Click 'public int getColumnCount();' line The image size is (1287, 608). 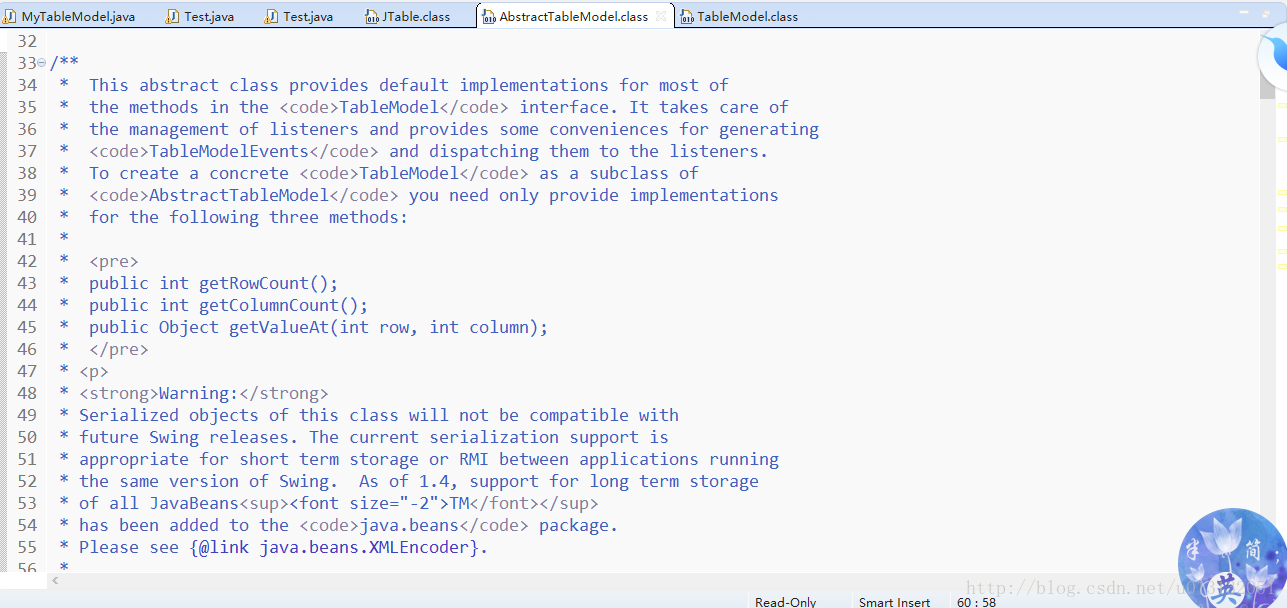(x=229, y=305)
